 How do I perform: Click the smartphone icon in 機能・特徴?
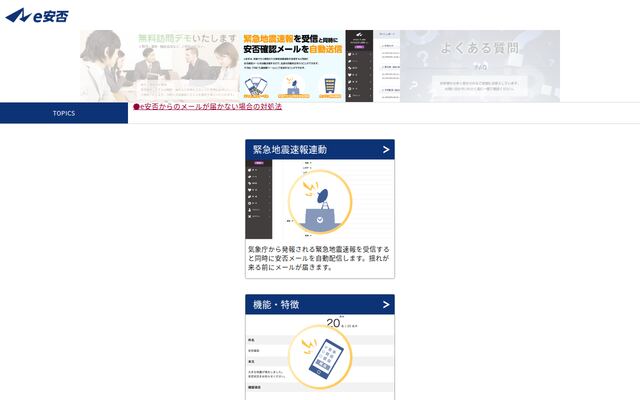[x=320, y=357]
